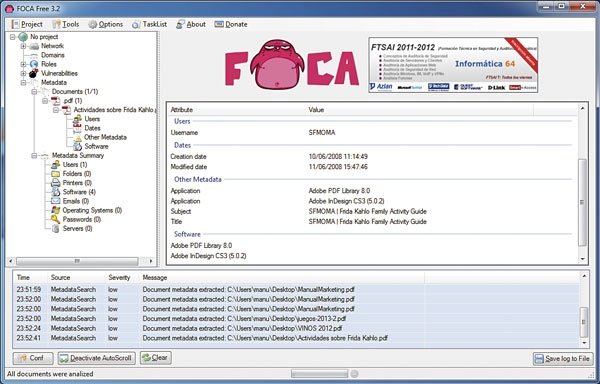
Task: Click the globe icon beside No project
Action: point(23,37)
